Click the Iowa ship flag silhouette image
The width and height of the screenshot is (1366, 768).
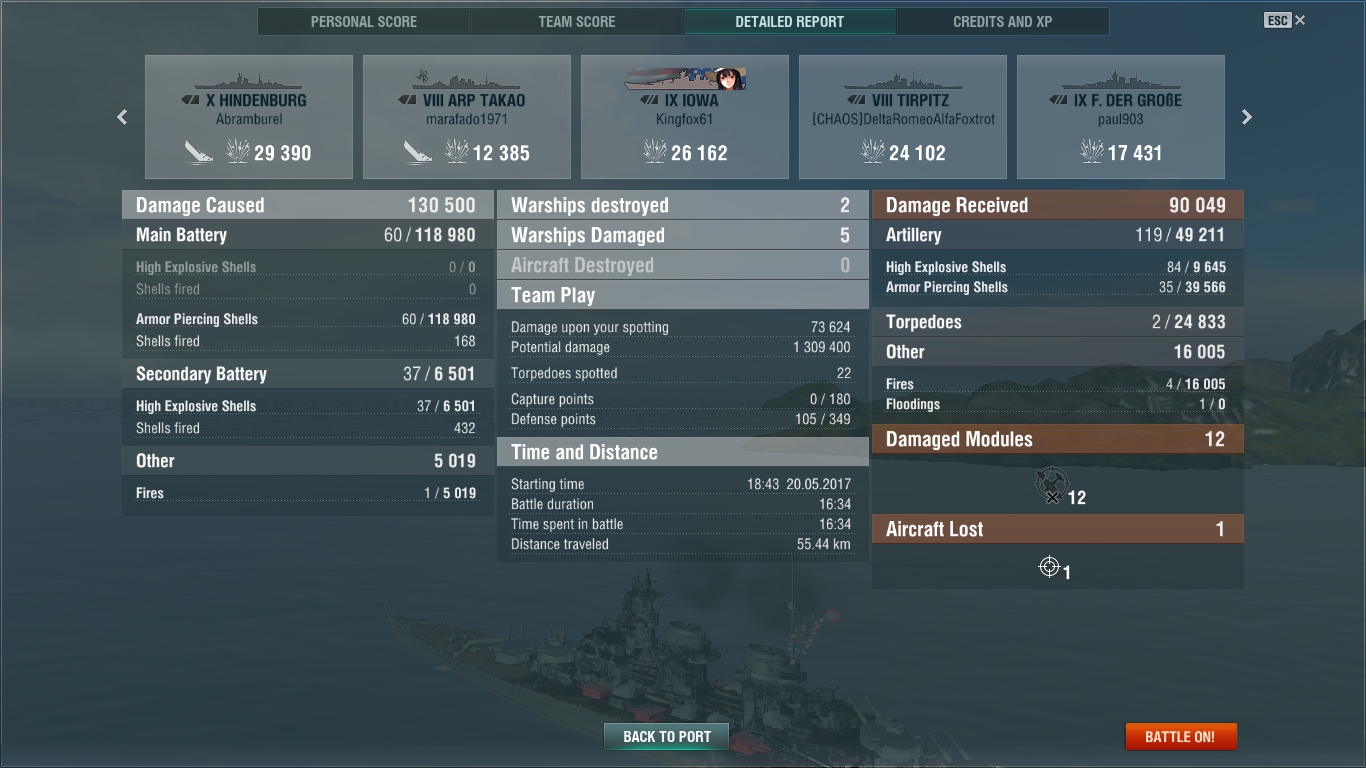[x=685, y=79]
